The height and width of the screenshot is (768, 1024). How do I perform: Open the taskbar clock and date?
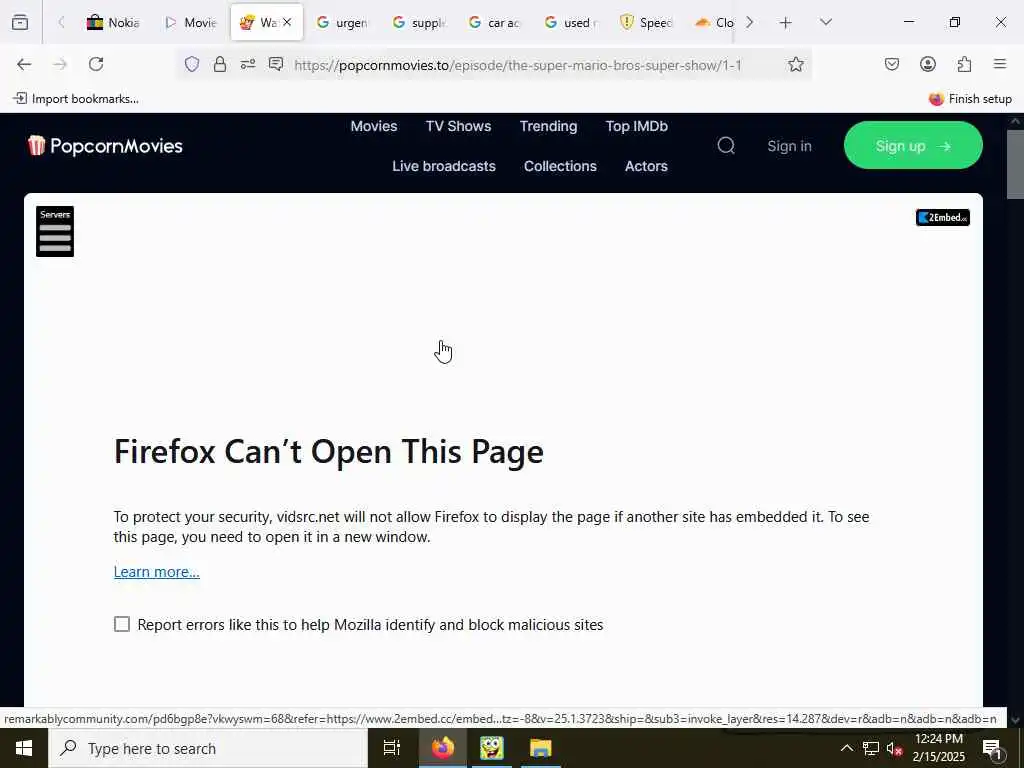click(x=938, y=748)
